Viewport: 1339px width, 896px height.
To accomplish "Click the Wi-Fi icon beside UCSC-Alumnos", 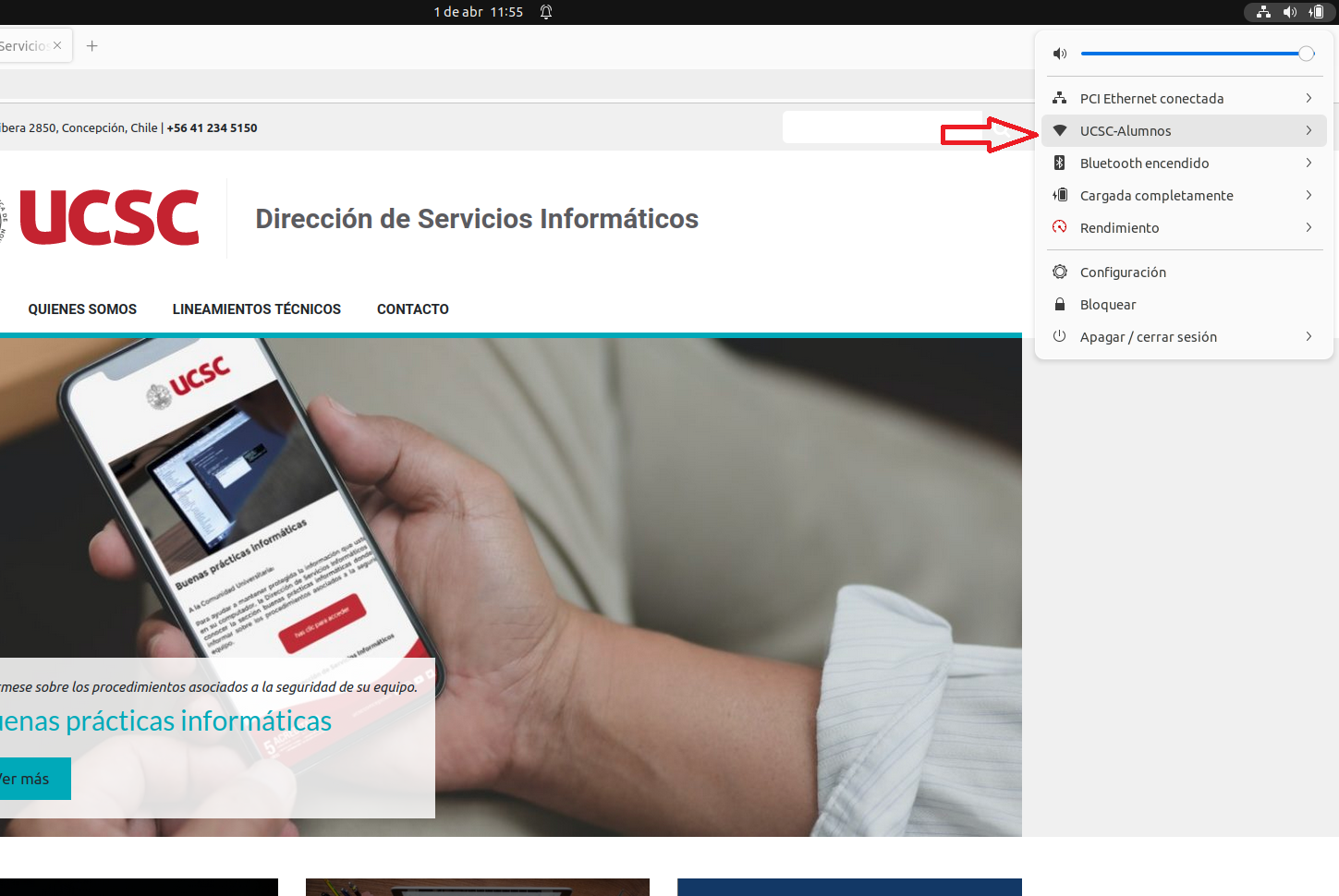I will coord(1060,130).
